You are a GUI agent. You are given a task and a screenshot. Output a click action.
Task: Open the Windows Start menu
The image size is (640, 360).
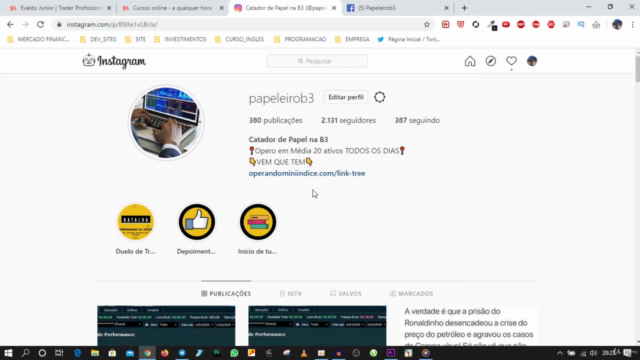point(8,353)
